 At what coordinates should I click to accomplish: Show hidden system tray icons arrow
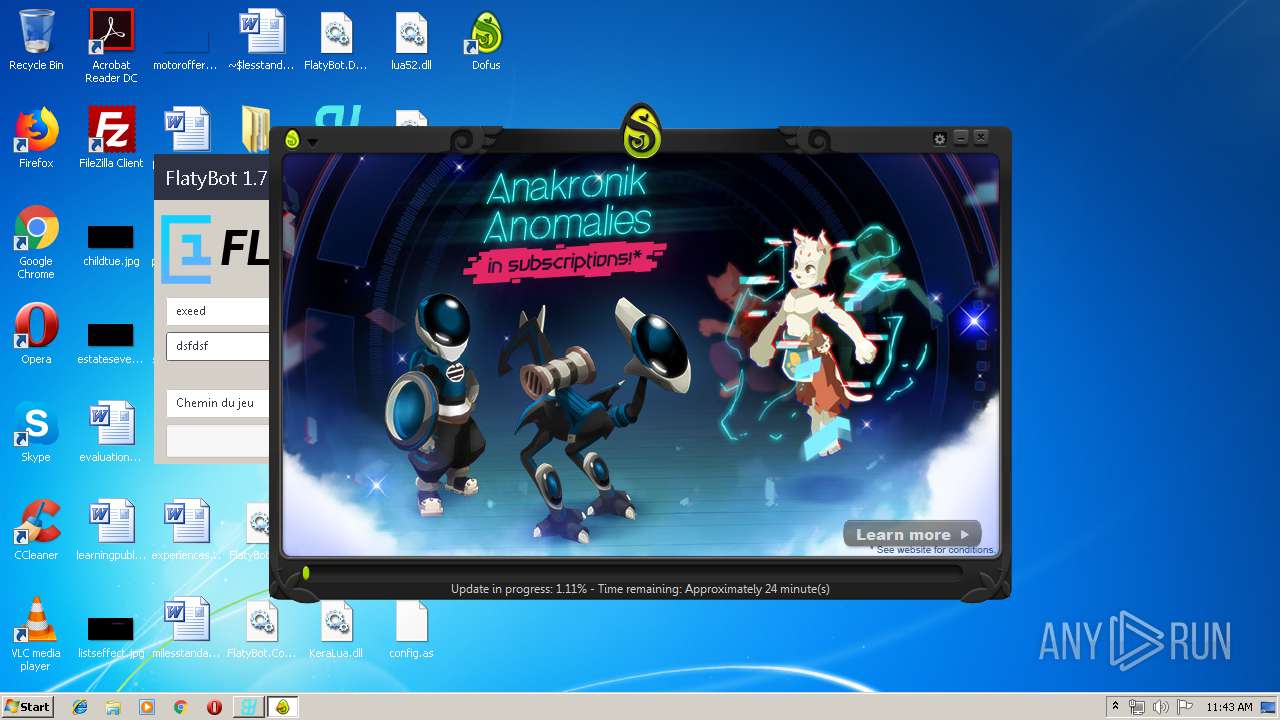pyautogui.click(x=1115, y=707)
